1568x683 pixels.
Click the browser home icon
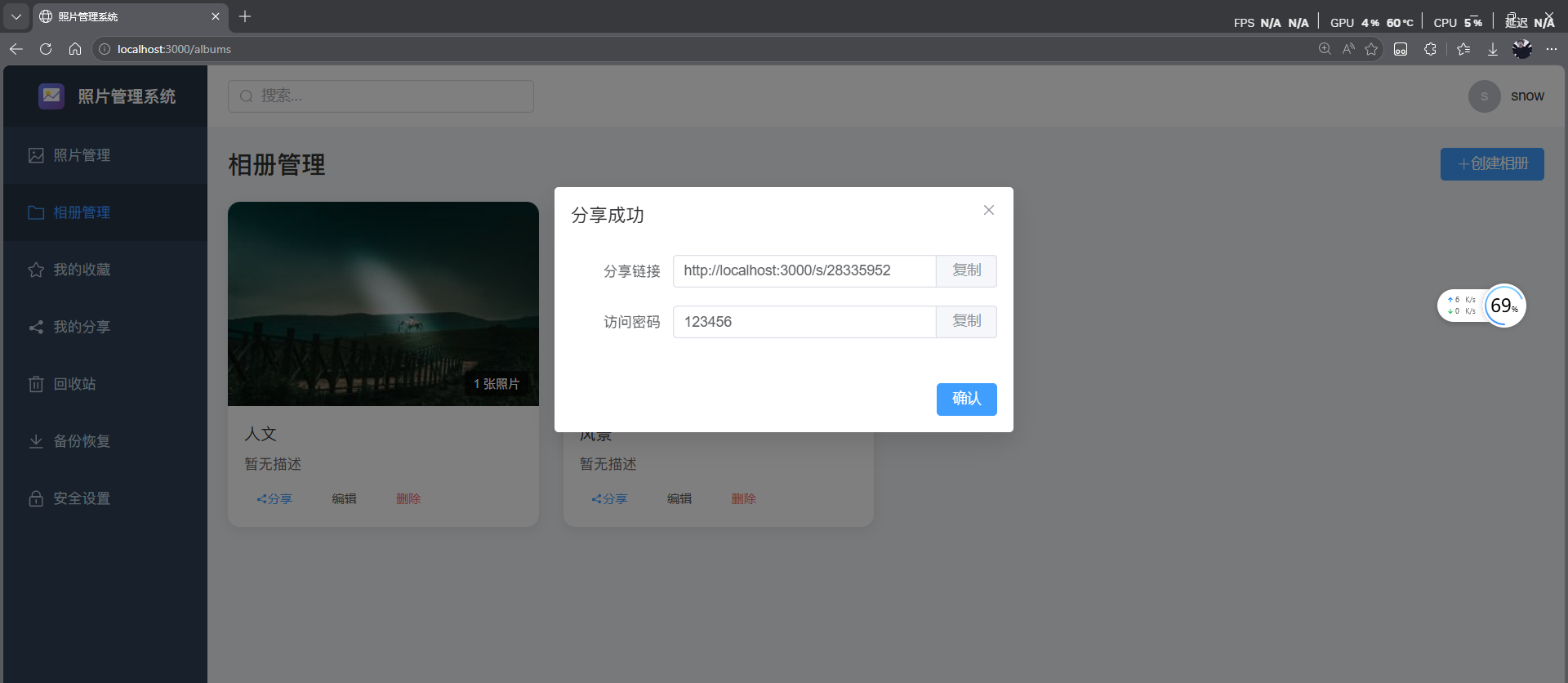click(x=75, y=49)
